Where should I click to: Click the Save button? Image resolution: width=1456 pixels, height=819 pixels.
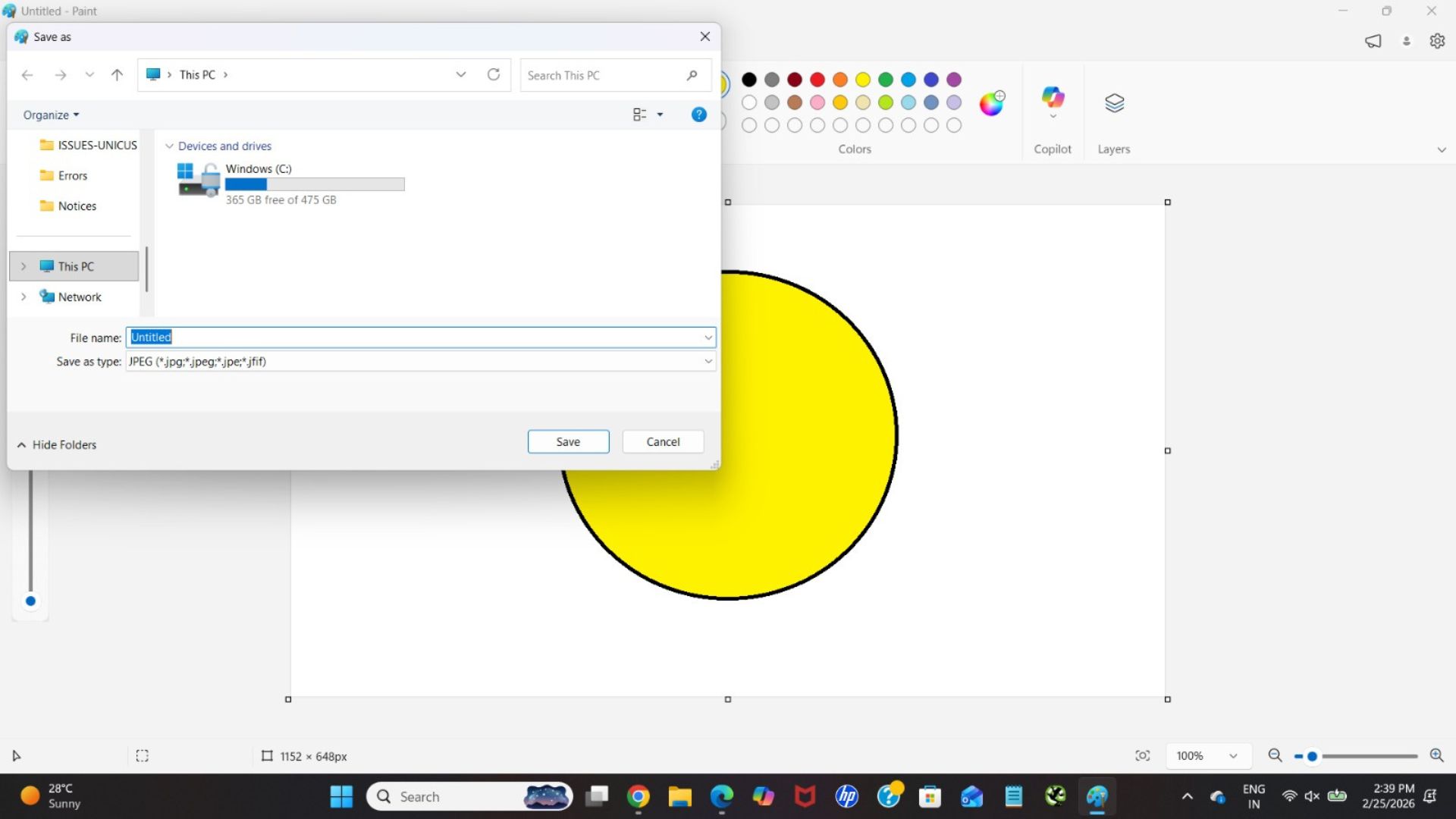pyautogui.click(x=568, y=441)
